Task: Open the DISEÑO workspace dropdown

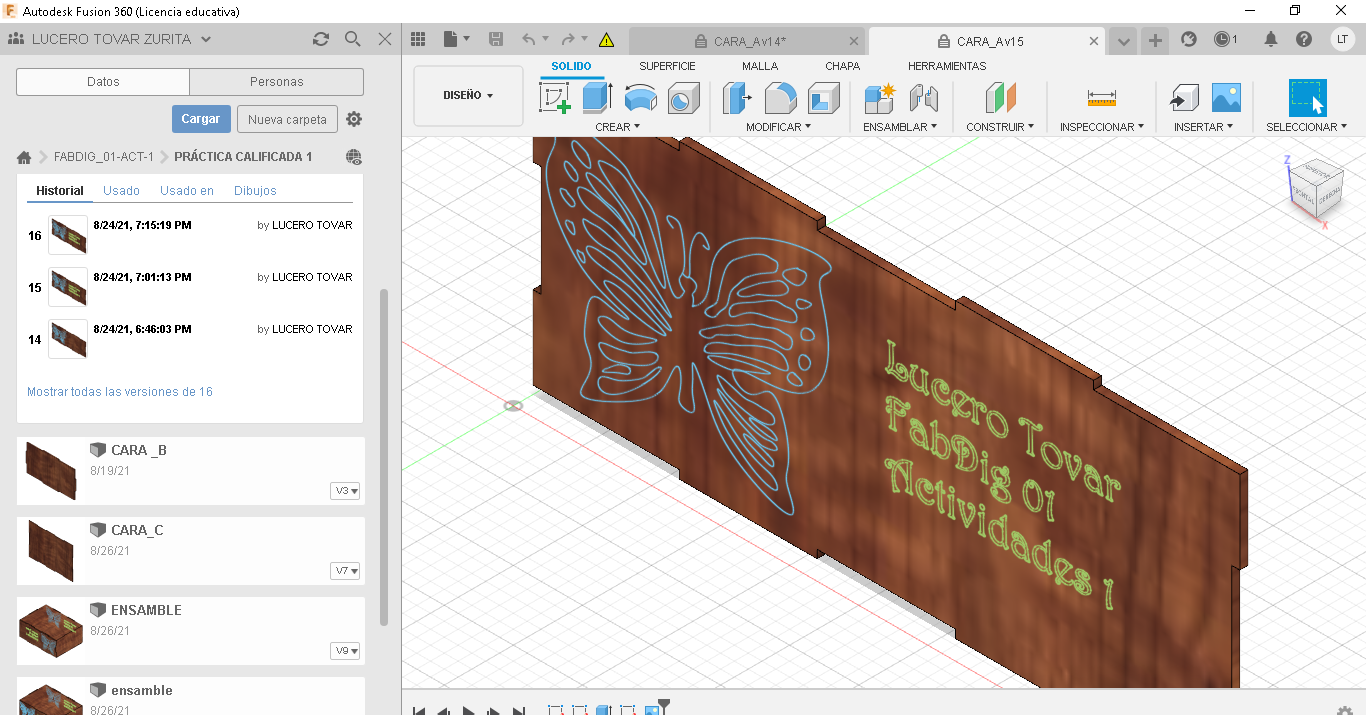Action: click(468, 95)
